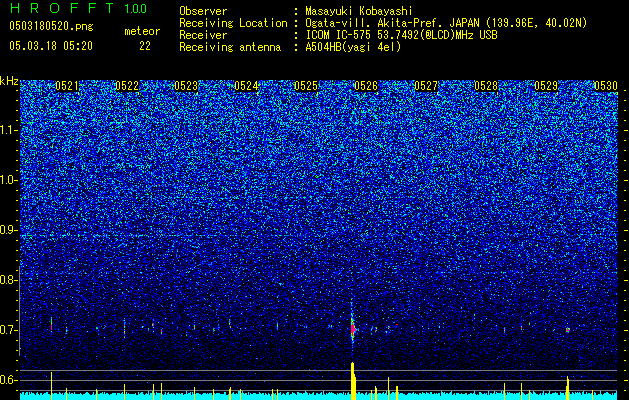
Task: Click the ICOM IC-575 receiver details
Action: [401, 35]
